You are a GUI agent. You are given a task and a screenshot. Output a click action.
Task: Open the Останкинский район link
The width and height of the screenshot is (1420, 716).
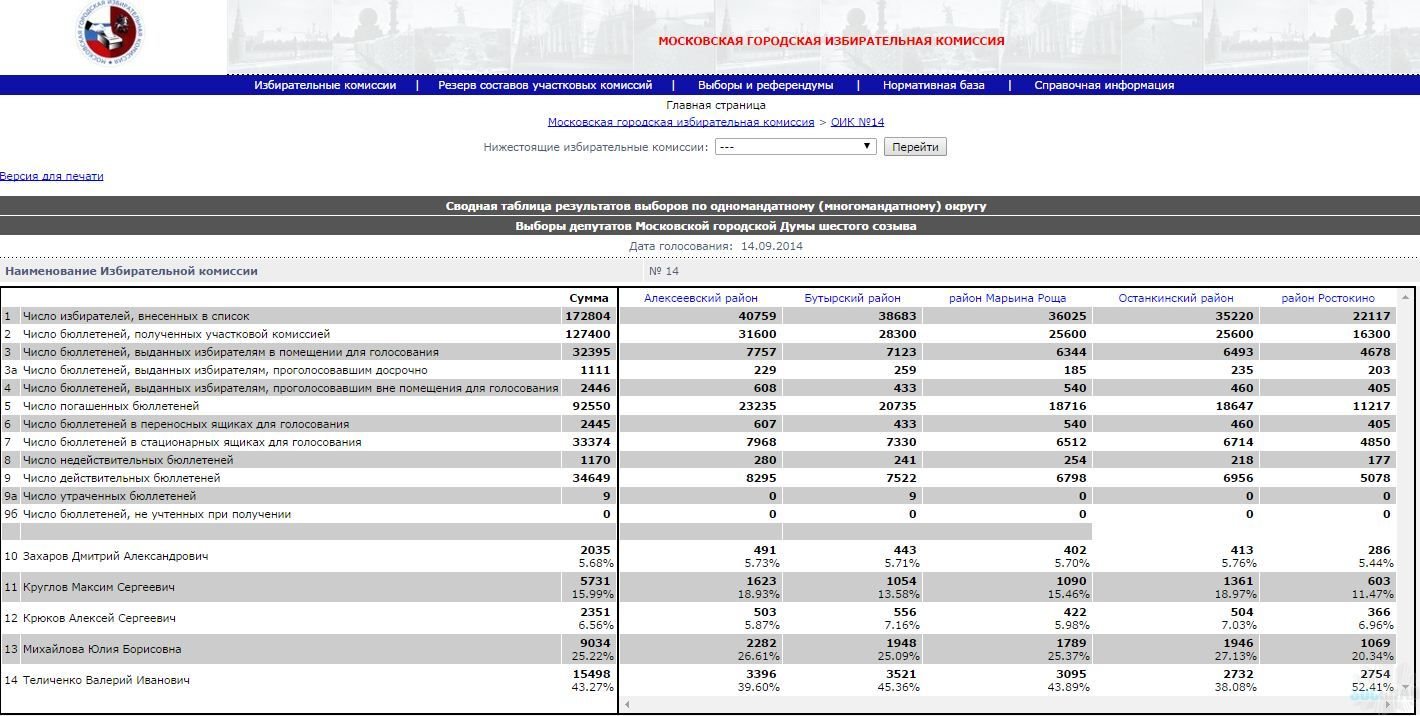click(x=1175, y=298)
